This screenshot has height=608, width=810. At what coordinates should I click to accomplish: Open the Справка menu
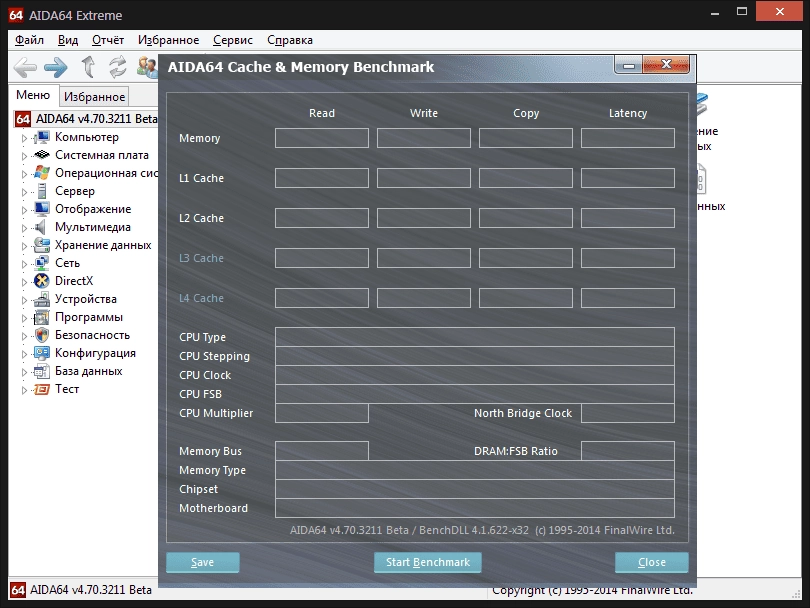pyautogui.click(x=290, y=40)
